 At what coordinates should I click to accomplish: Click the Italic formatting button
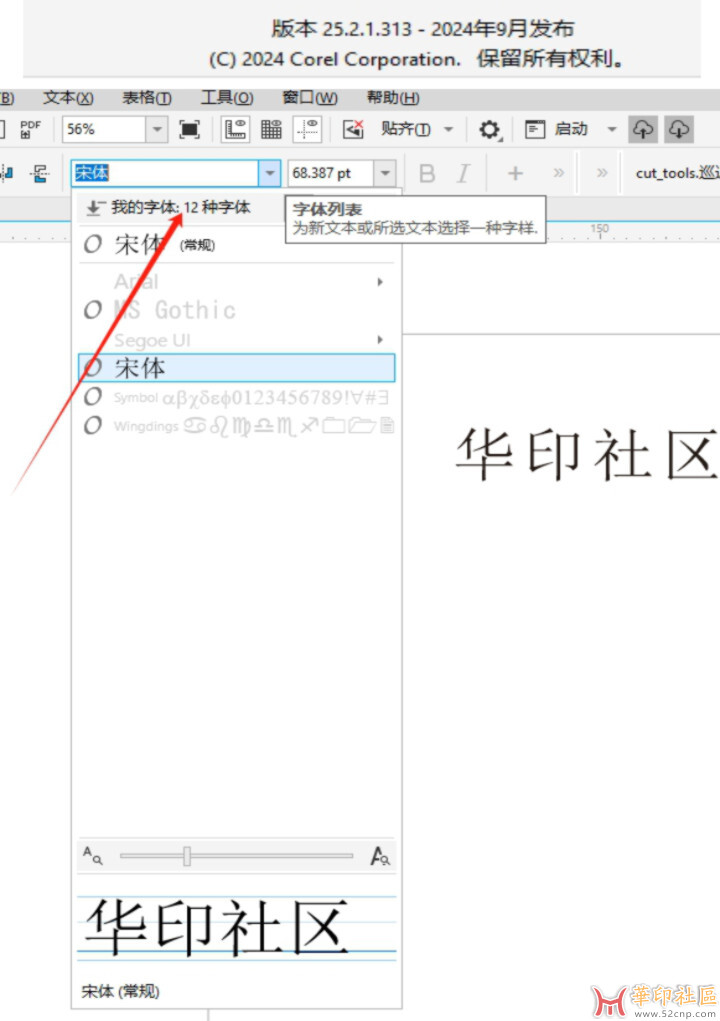click(x=463, y=173)
